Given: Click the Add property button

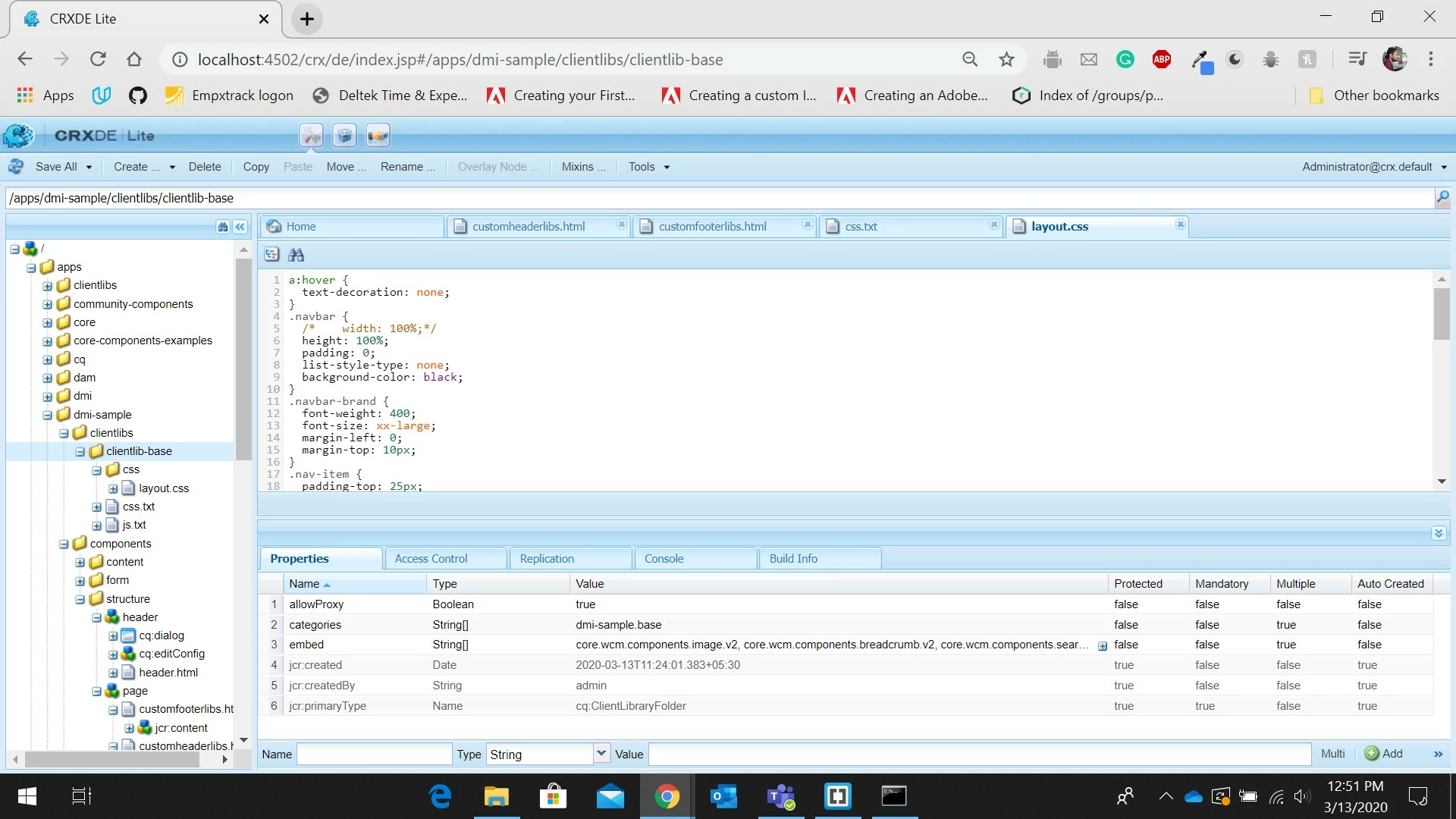Looking at the screenshot, I should pyautogui.click(x=1384, y=754).
